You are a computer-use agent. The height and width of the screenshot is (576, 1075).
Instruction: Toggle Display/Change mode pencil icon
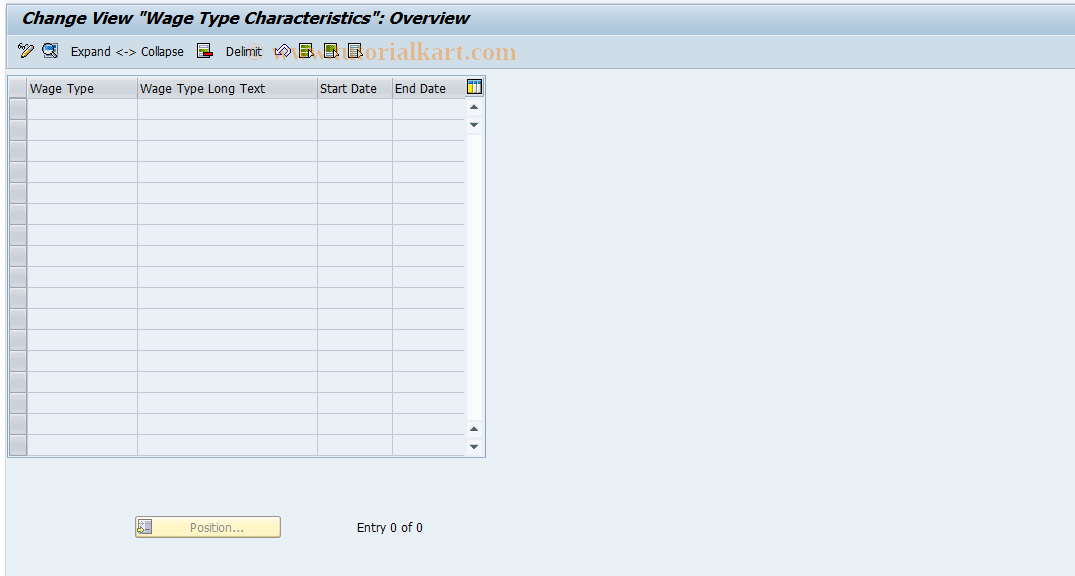[25, 51]
